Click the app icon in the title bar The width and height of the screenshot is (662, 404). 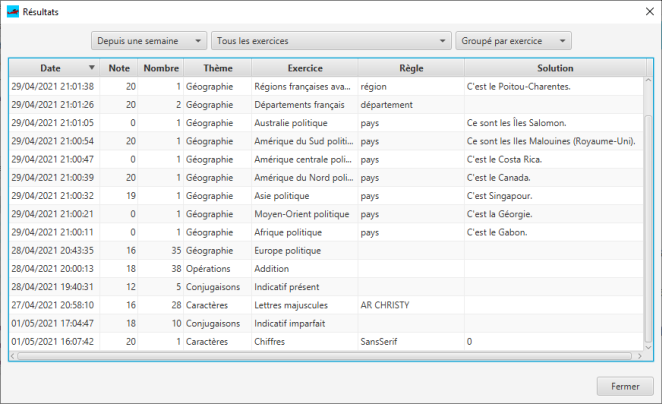(x=13, y=10)
